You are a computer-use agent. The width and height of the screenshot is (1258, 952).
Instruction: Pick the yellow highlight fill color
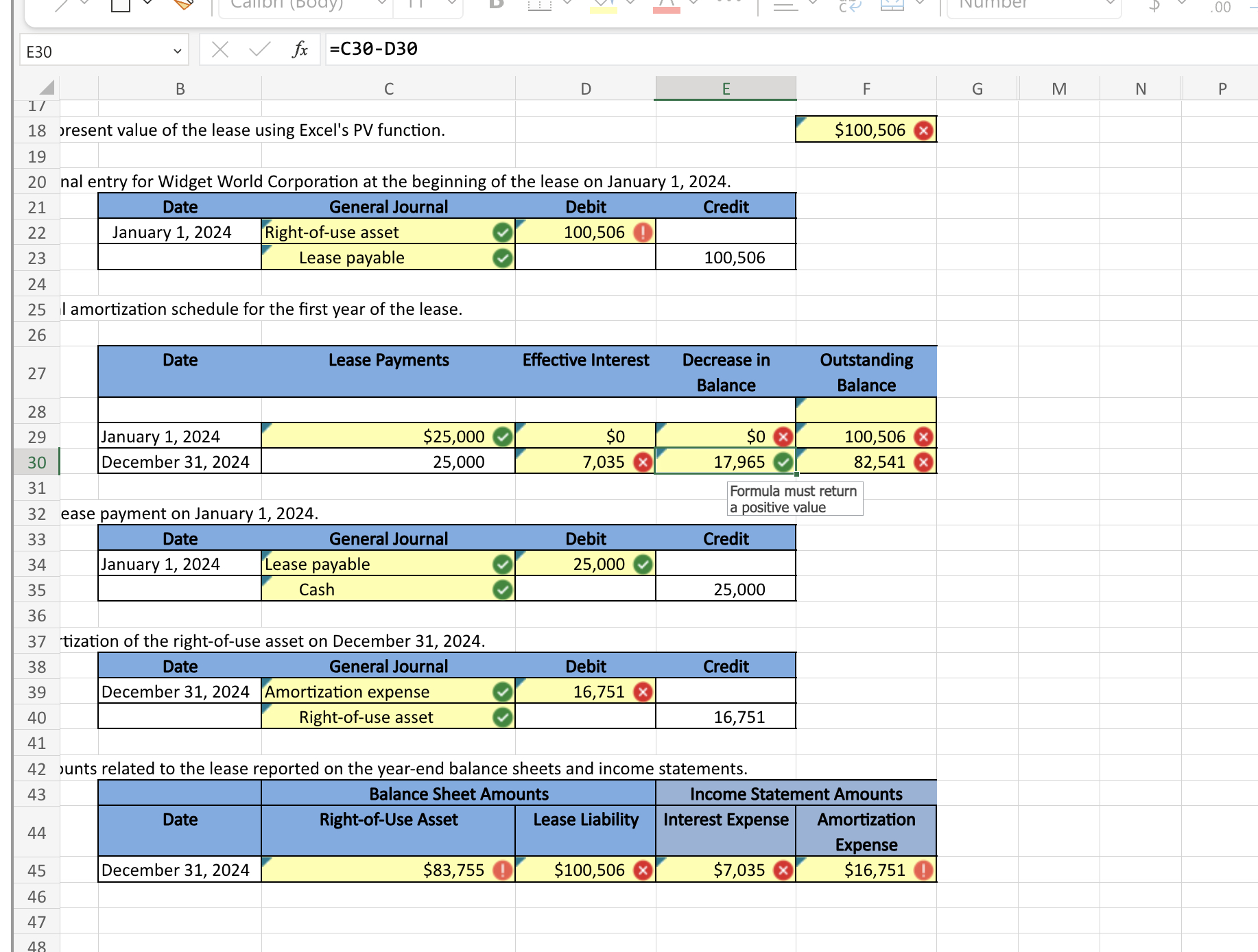coord(604,7)
